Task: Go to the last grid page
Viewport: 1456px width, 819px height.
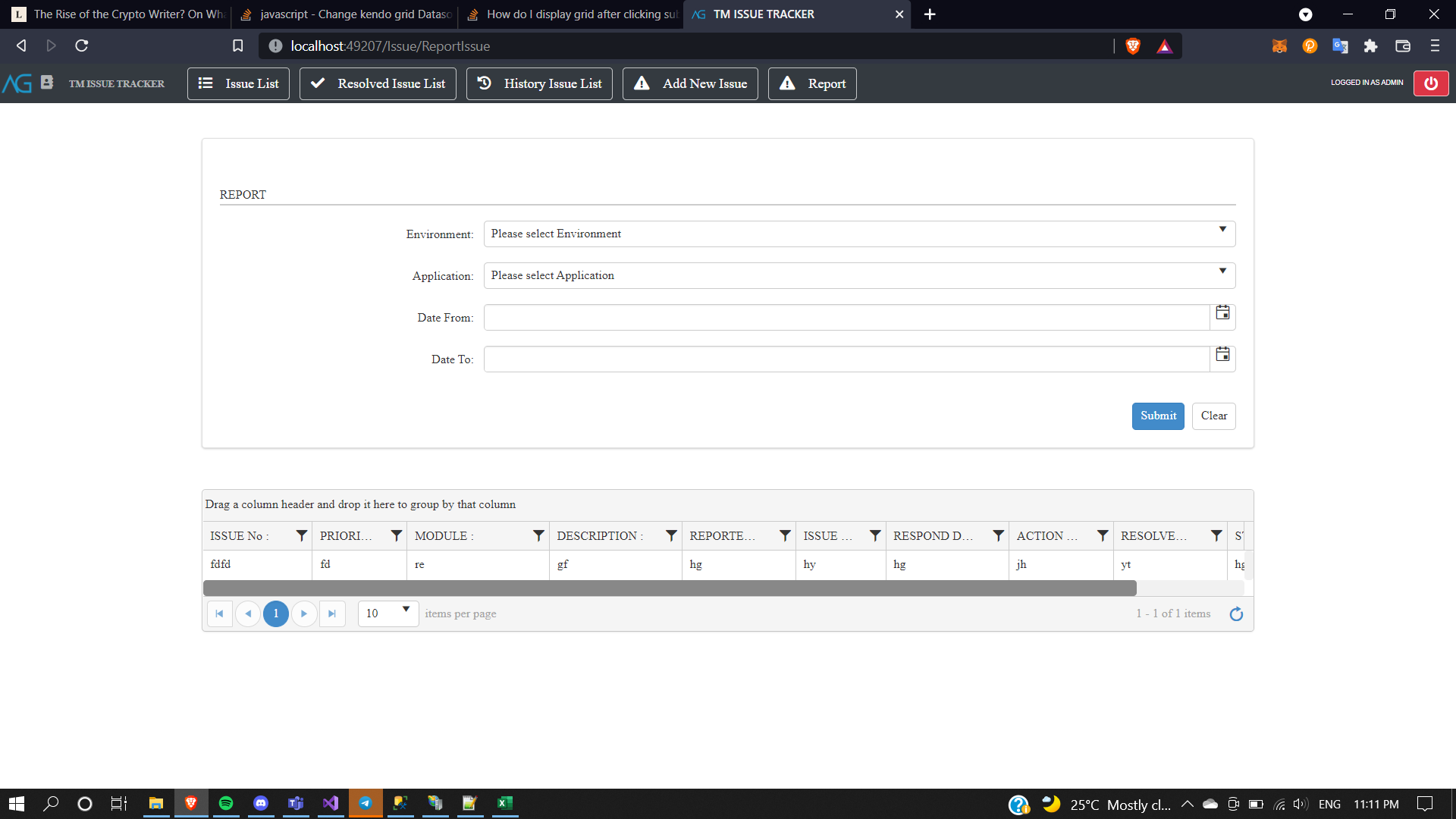Action: click(x=332, y=613)
